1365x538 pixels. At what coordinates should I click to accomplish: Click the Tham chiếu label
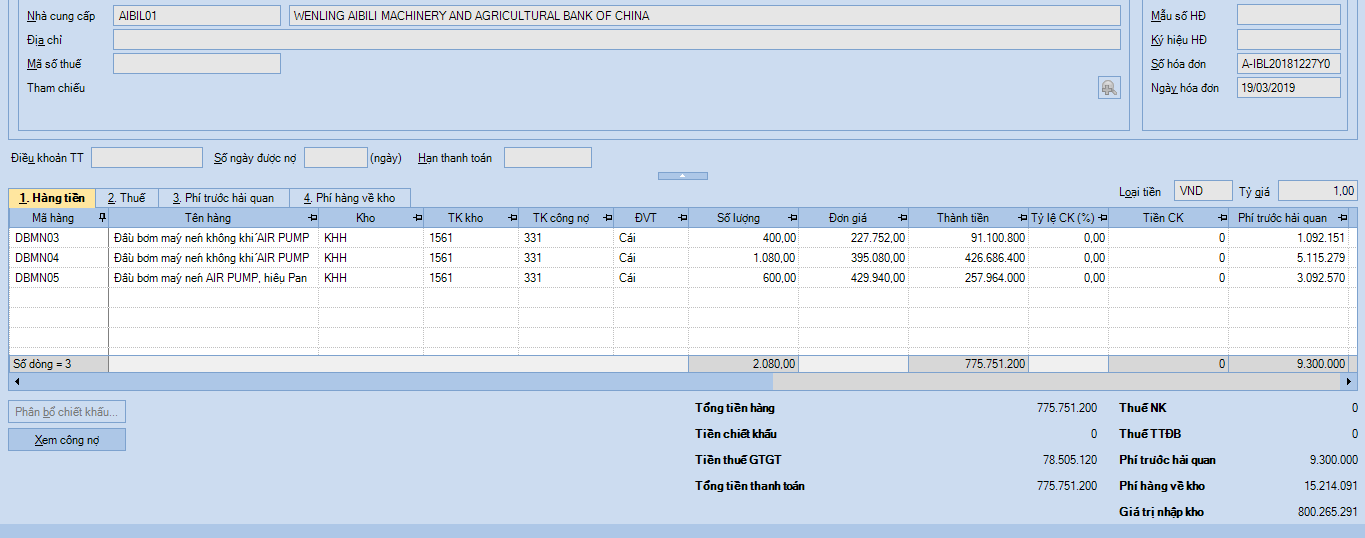point(56,88)
